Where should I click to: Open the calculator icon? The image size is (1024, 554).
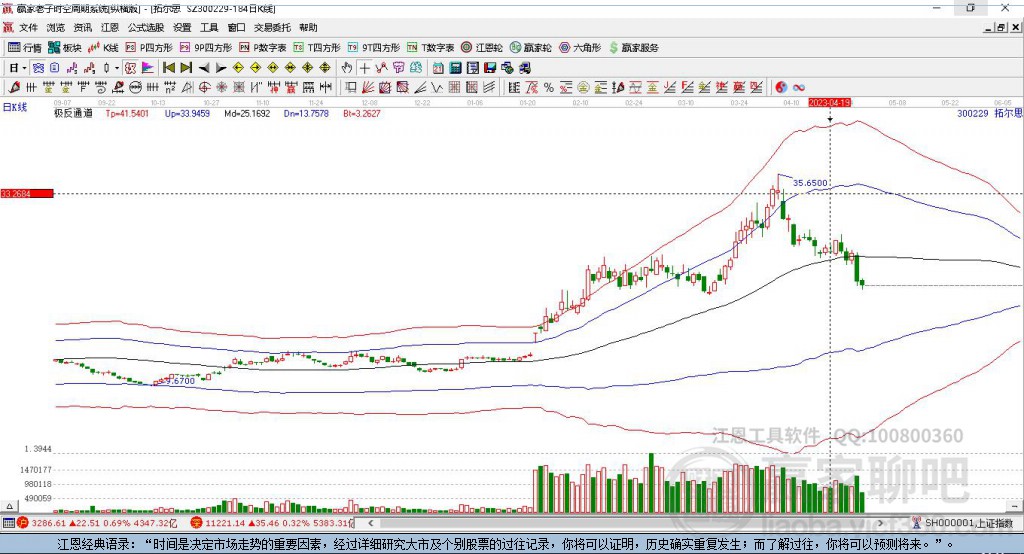coord(456,68)
